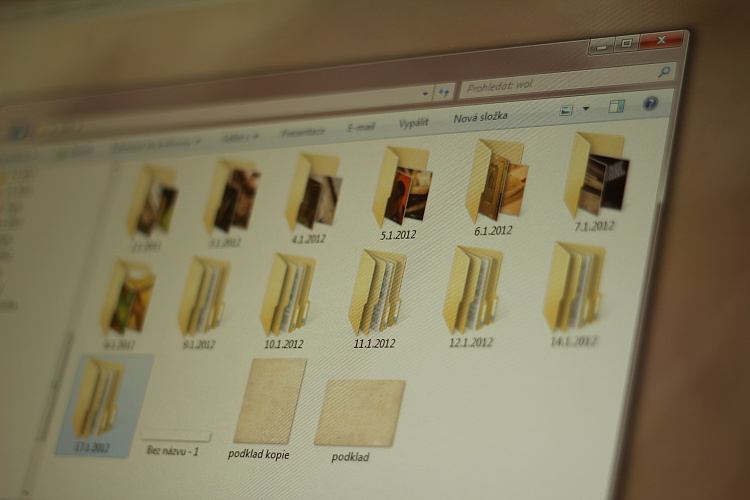The height and width of the screenshot is (500, 750).
Task: Toggle the preview pane icon
Action: (617, 106)
